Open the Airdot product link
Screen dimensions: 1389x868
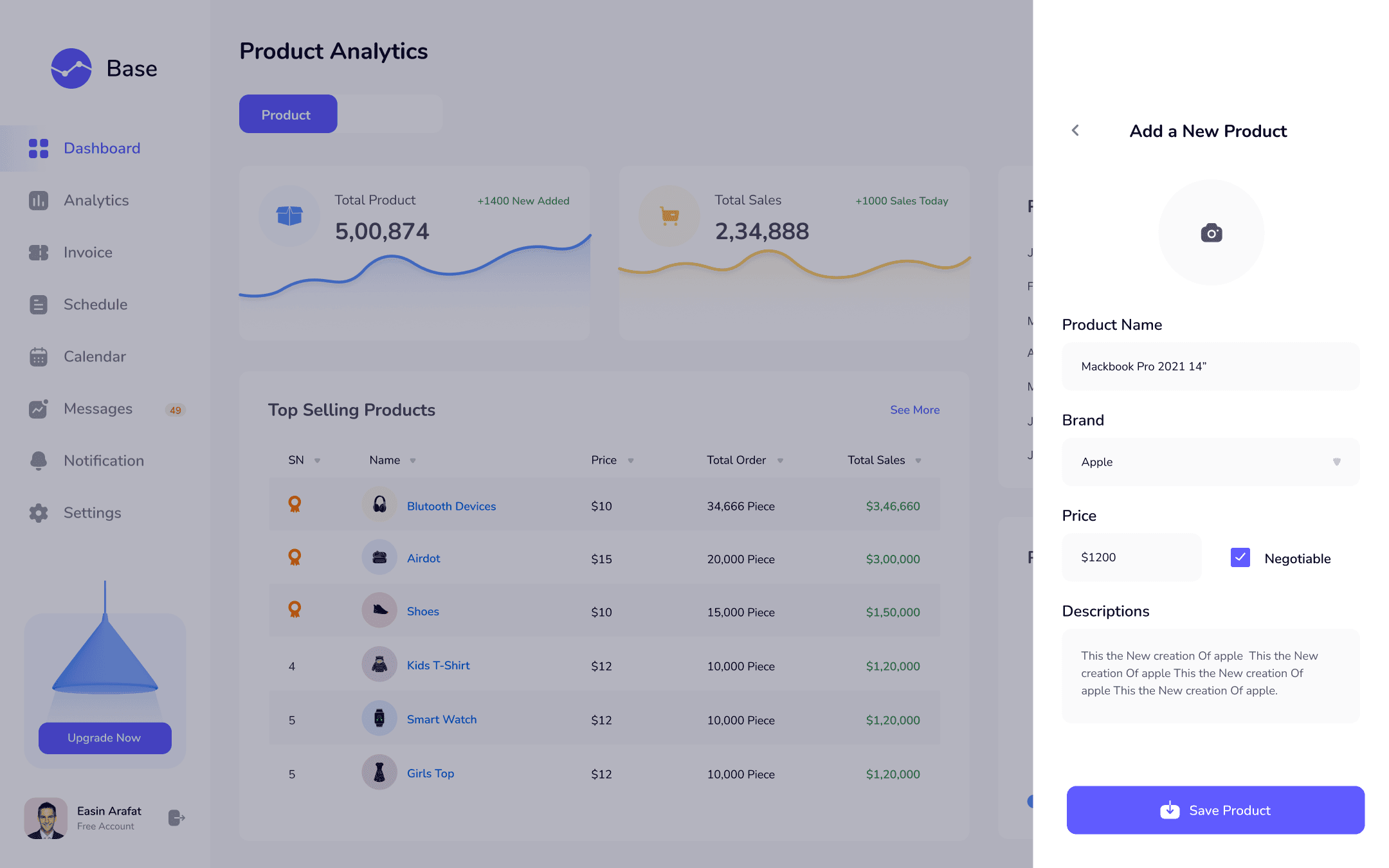click(x=424, y=558)
